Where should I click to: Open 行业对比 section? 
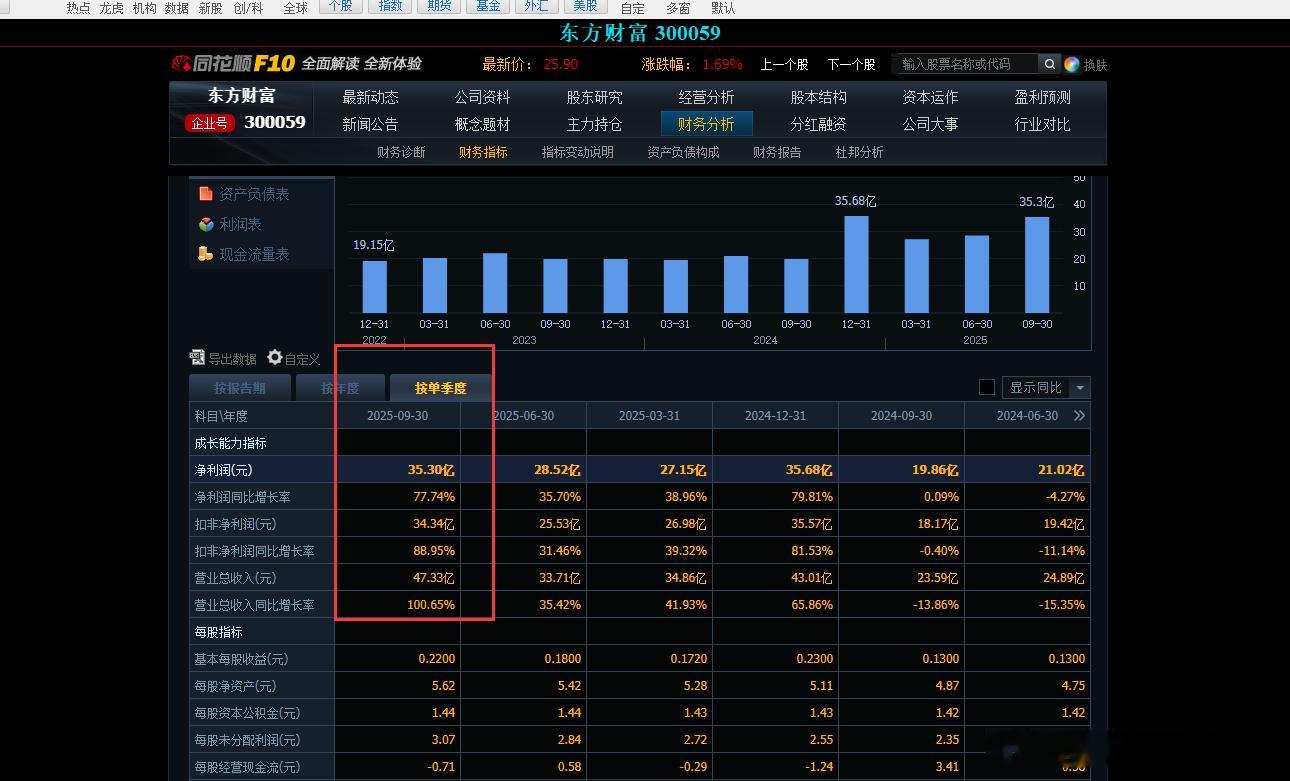click(1042, 124)
